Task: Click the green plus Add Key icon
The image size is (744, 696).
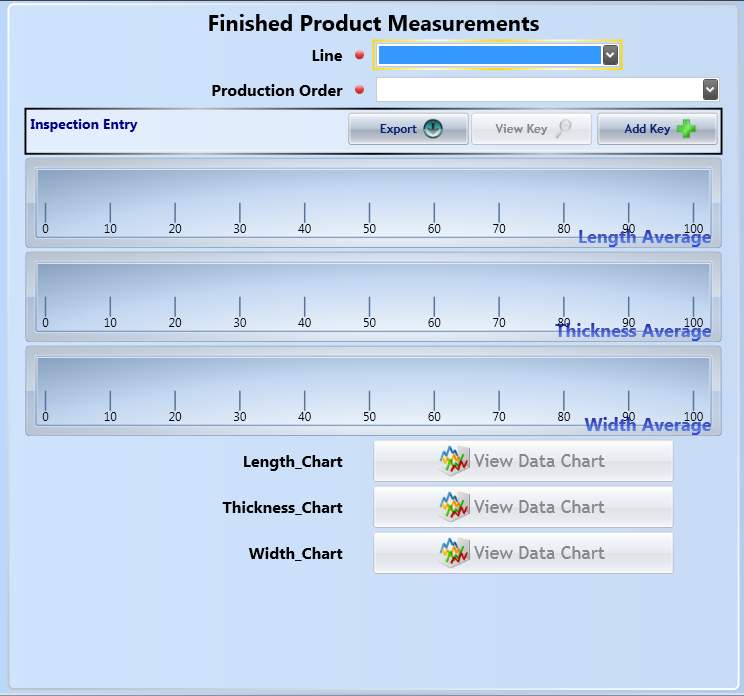Action: click(x=687, y=129)
